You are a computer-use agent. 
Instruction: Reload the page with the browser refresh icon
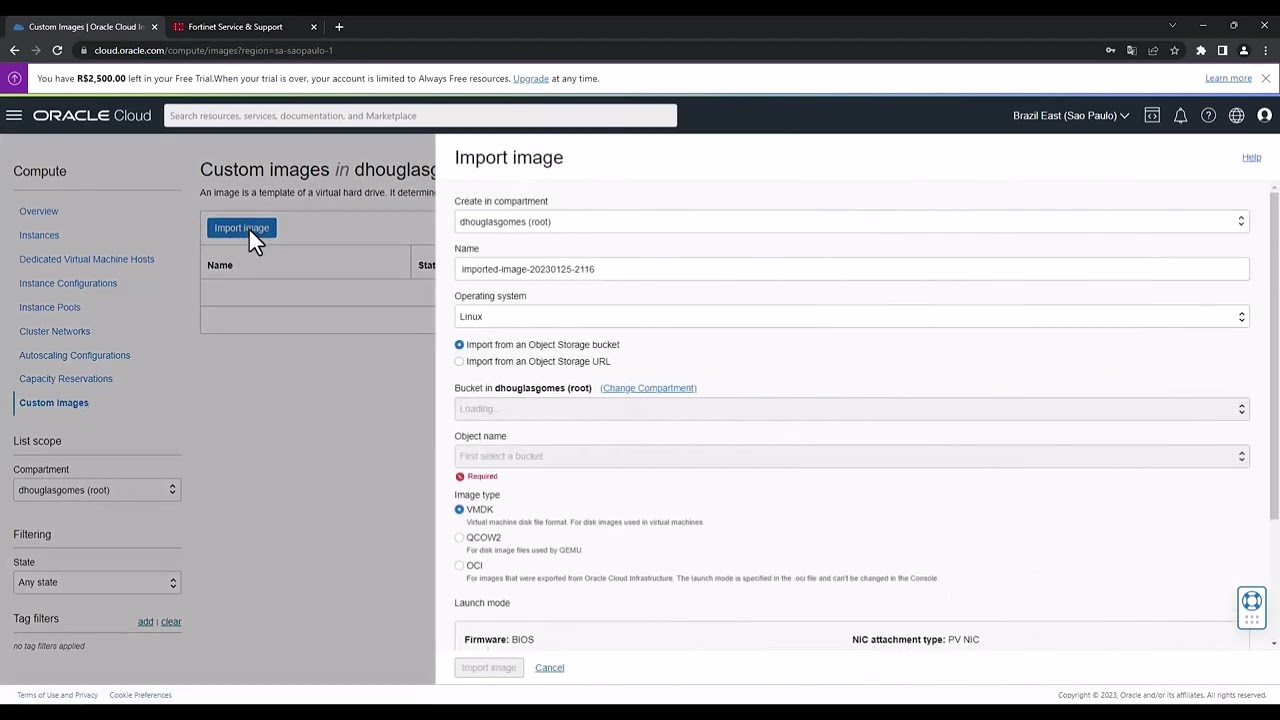[x=57, y=50]
